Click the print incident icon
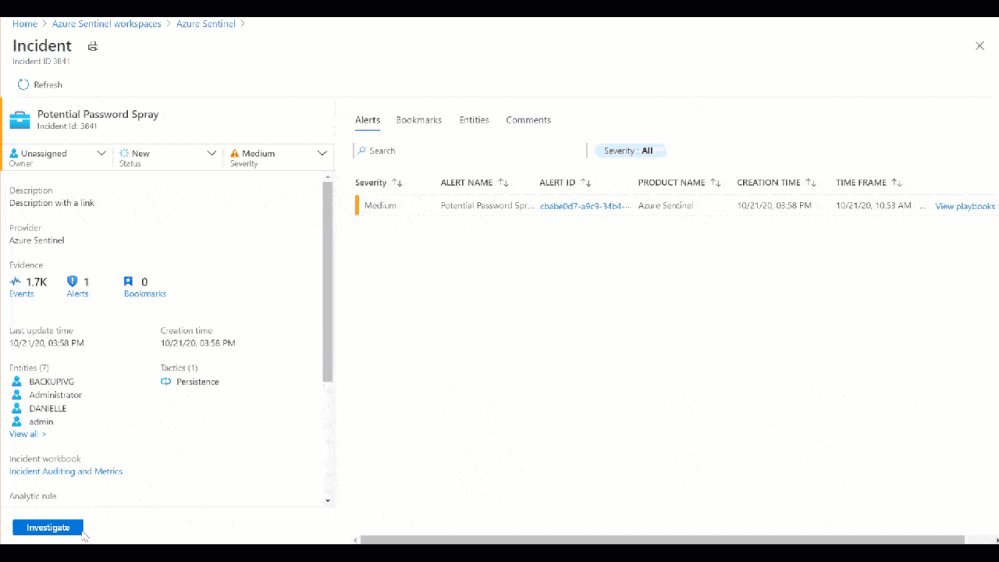 point(92,46)
